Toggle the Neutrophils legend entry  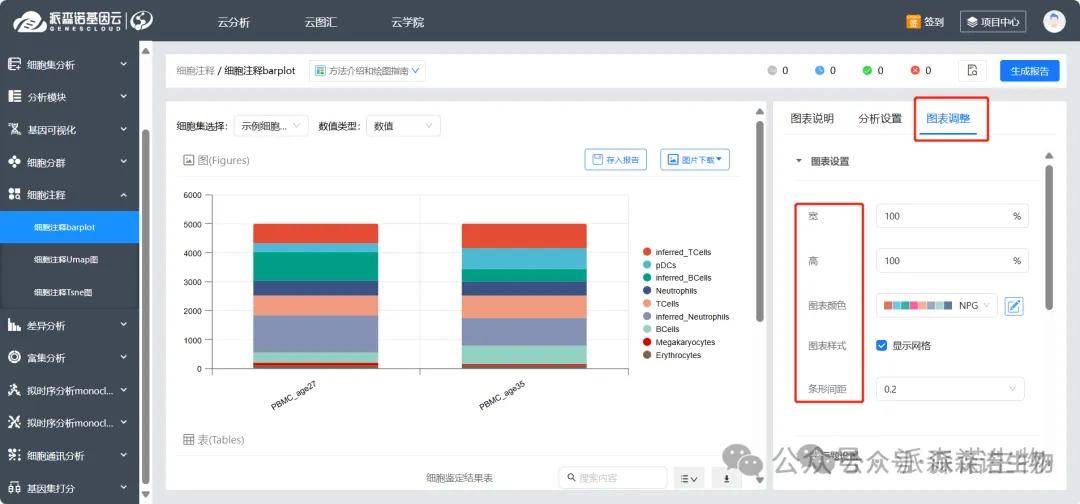[676, 291]
